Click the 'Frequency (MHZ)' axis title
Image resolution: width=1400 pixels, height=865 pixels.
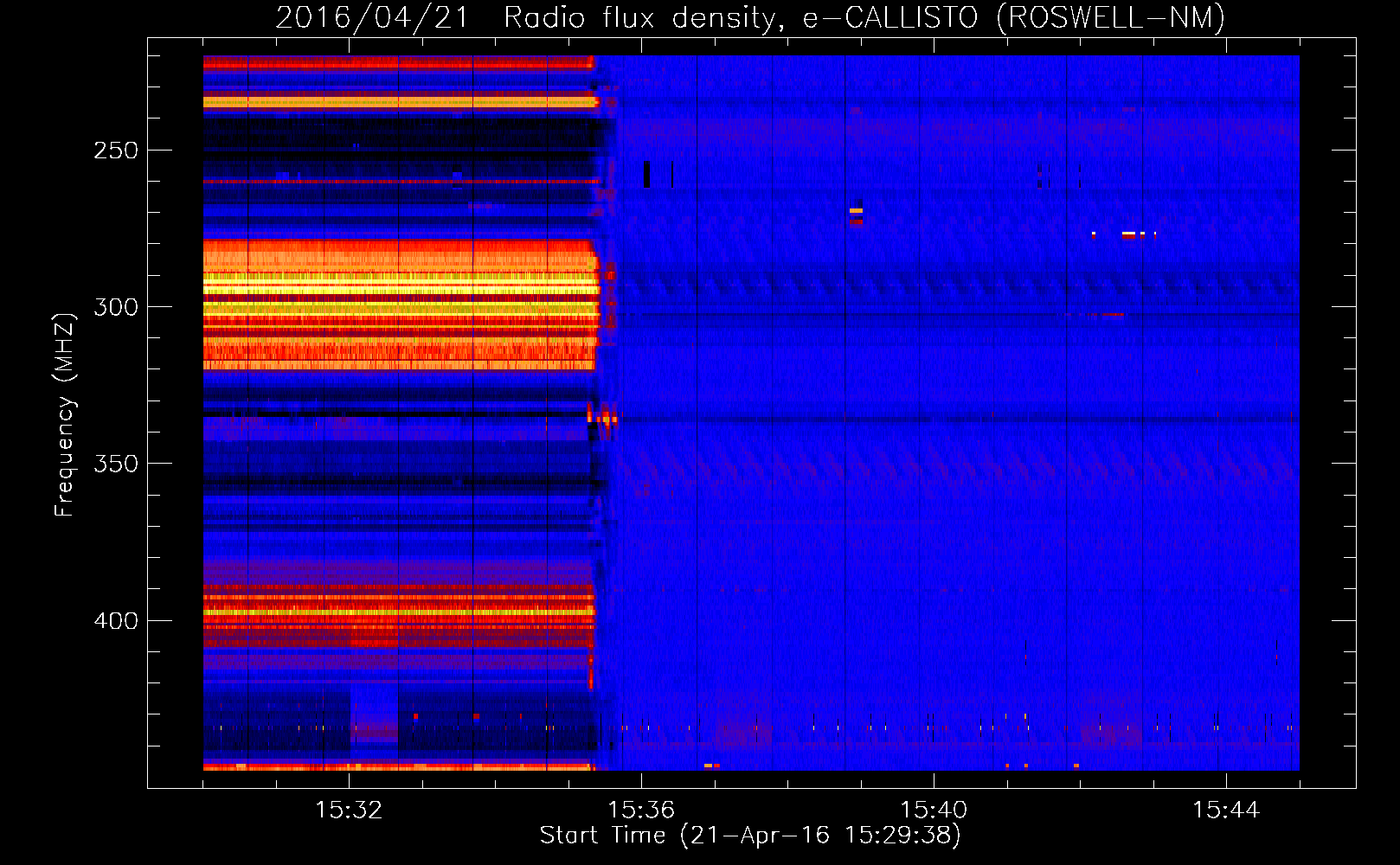click(65, 414)
